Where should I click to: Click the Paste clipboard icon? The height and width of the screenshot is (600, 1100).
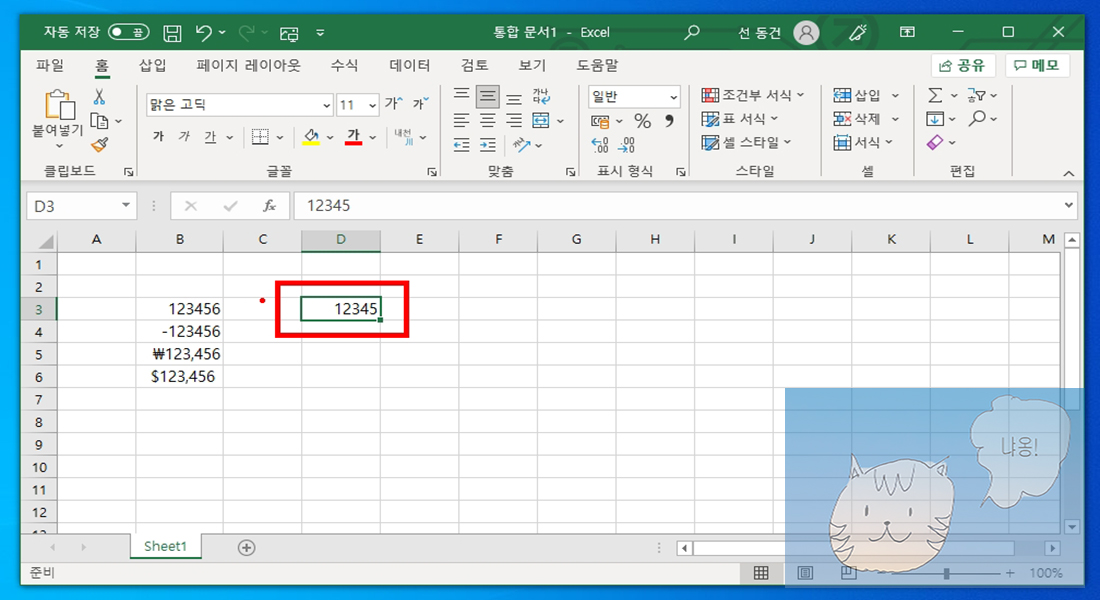[60, 105]
